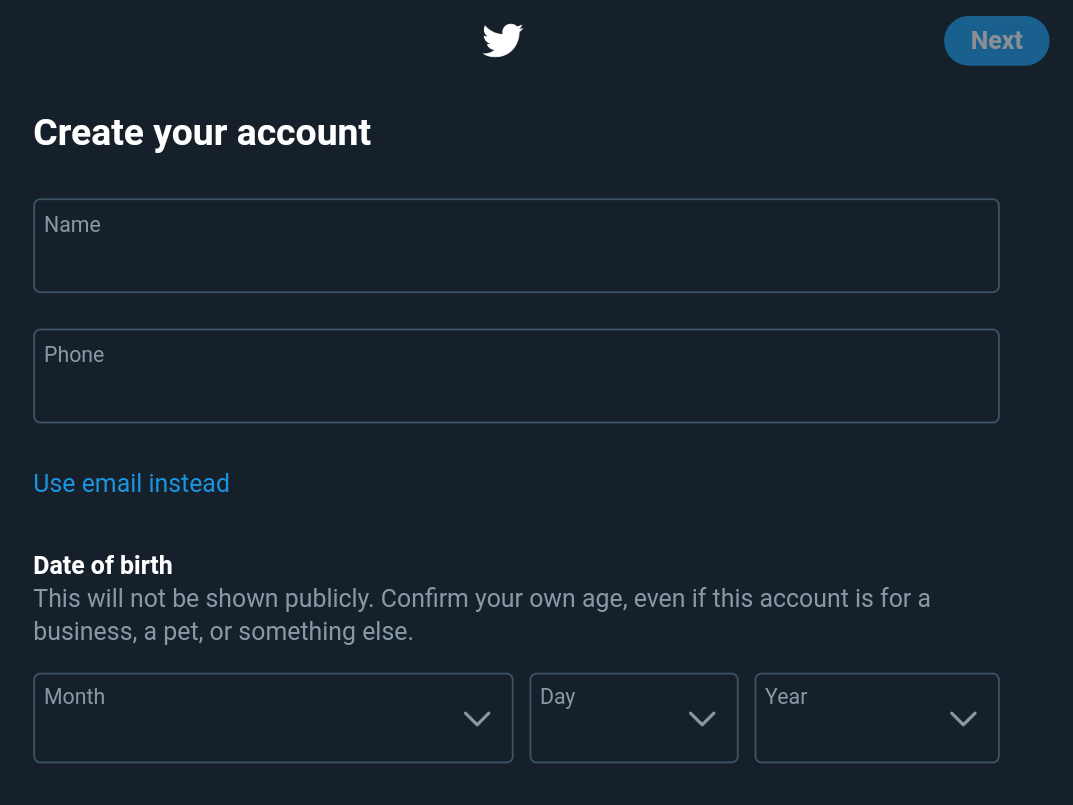Click the 'business, a pet, or something else' line
The height and width of the screenshot is (805, 1073).
pyautogui.click(x=223, y=632)
